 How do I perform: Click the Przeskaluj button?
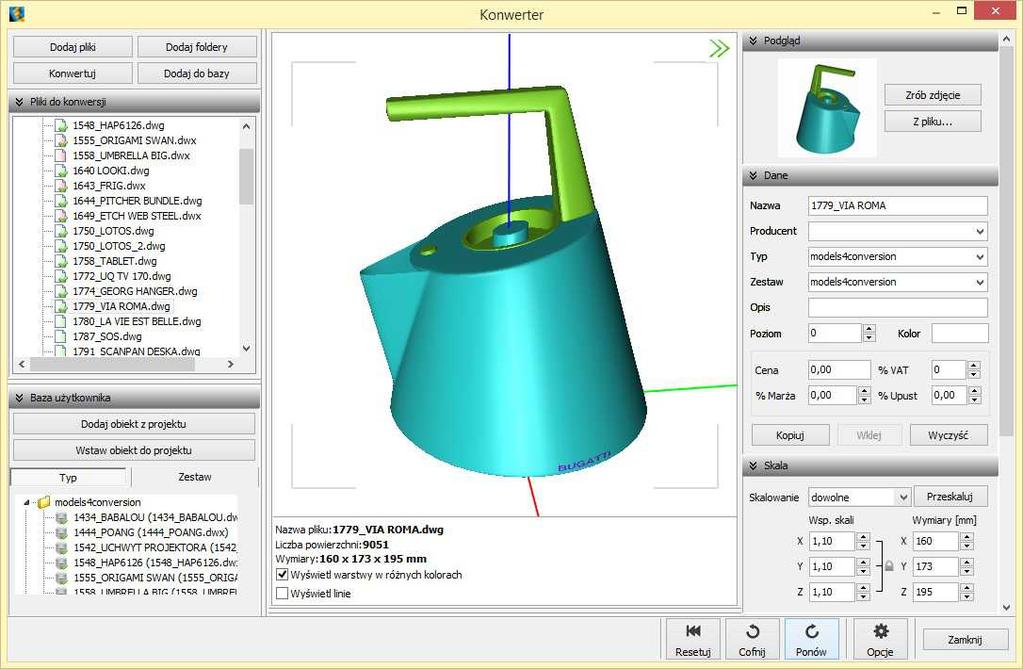click(x=950, y=497)
